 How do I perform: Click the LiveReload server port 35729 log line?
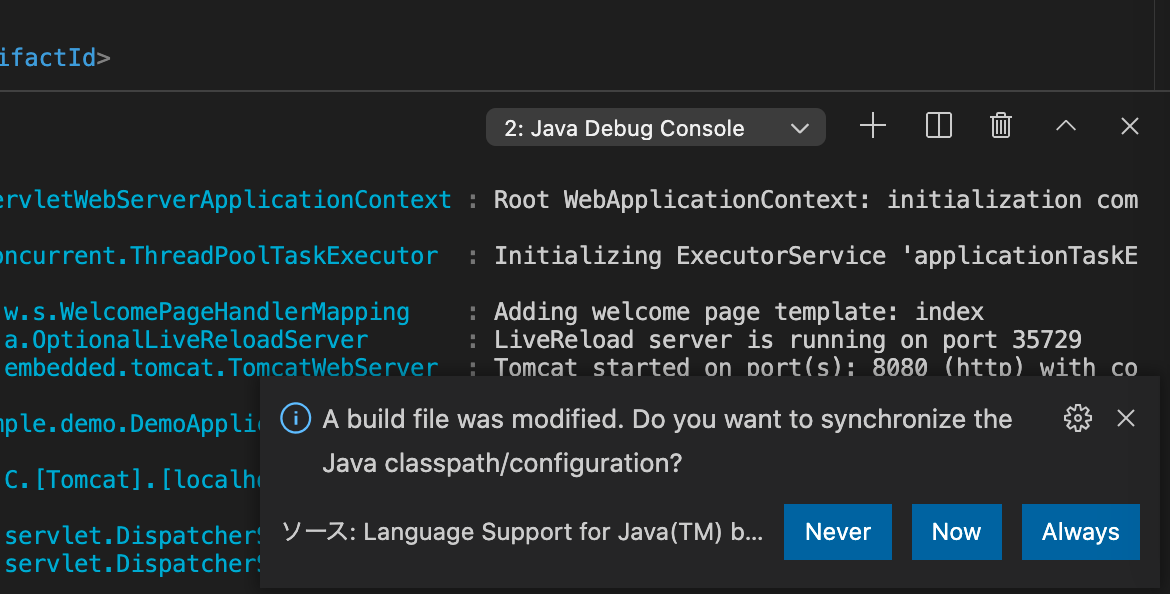[787, 340]
